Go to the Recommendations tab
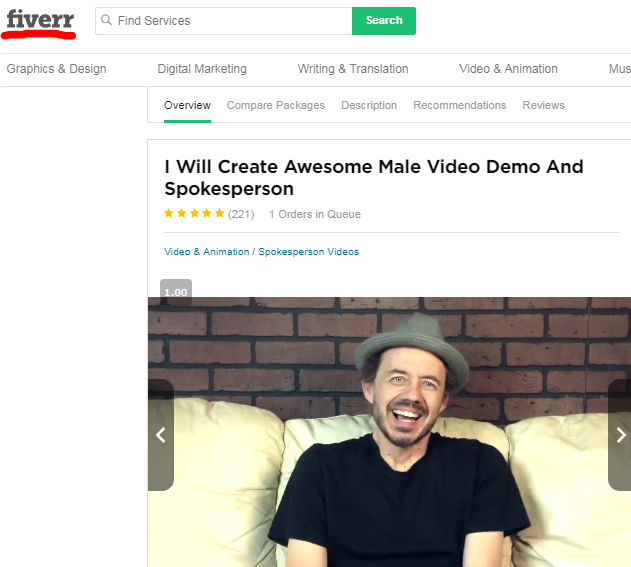 (460, 105)
